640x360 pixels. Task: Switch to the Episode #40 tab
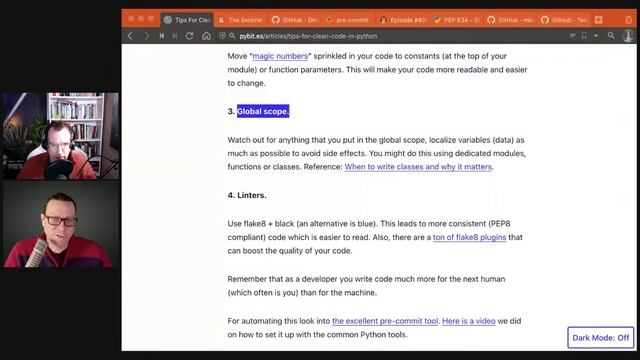tap(402, 20)
